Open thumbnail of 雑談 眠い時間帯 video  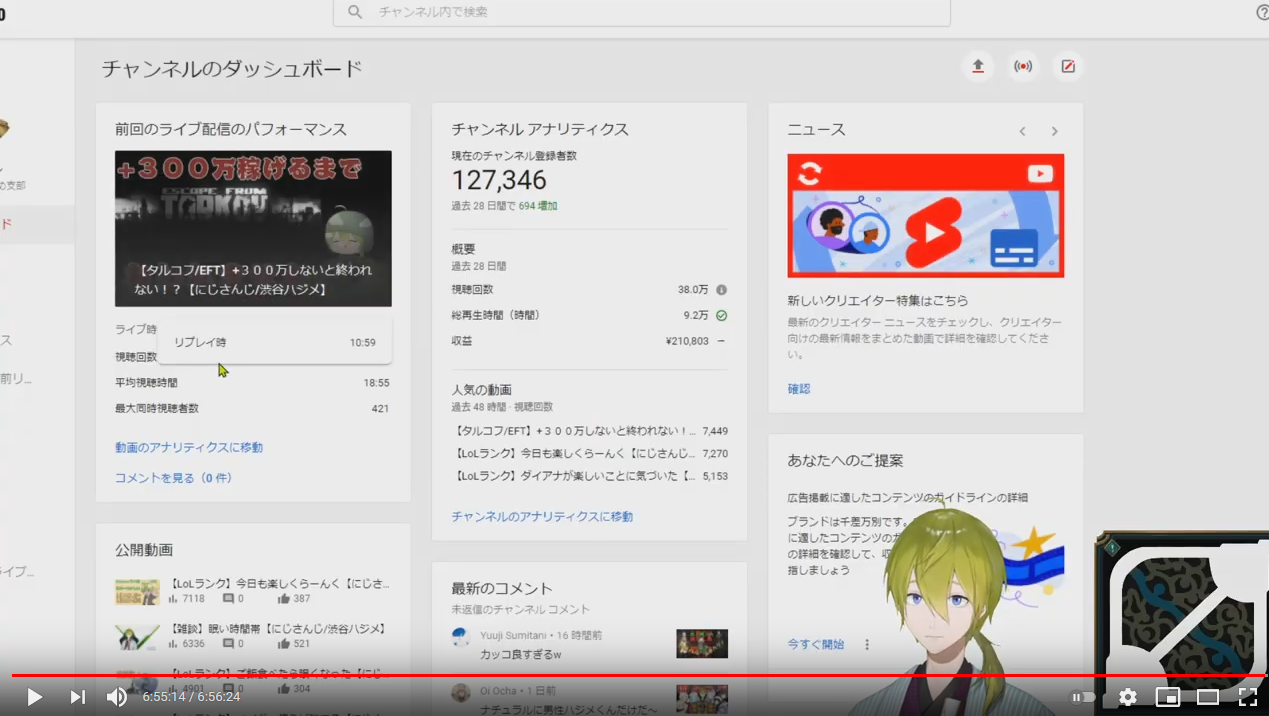coord(137,637)
